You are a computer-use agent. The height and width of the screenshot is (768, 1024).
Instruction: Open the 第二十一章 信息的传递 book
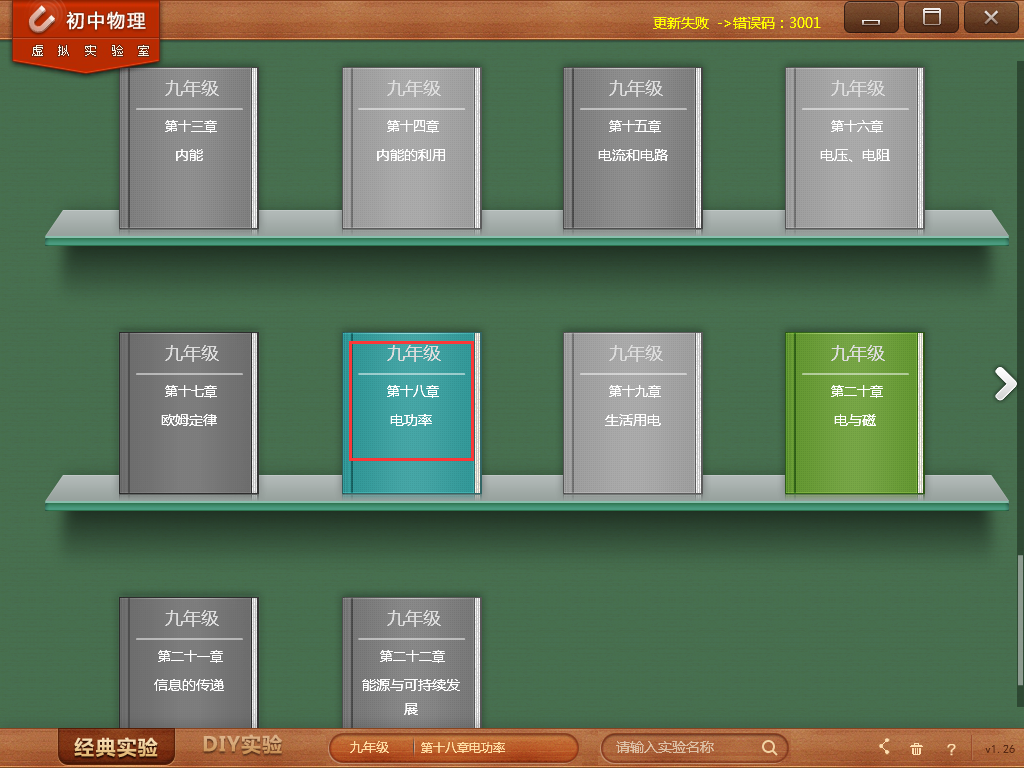pos(189,663)
